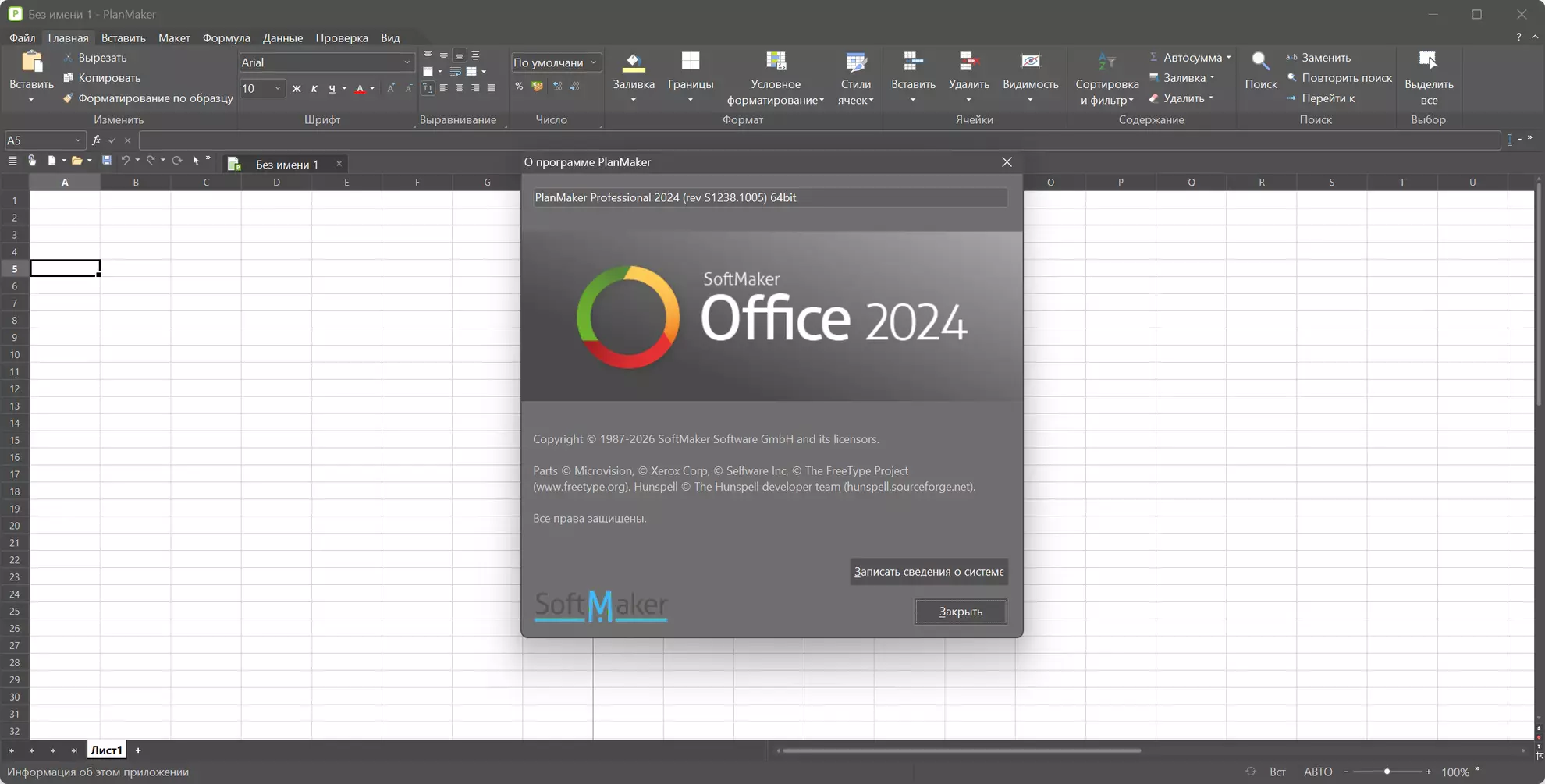
Task: Click the Increase font size icon
Action: [390, 88]
